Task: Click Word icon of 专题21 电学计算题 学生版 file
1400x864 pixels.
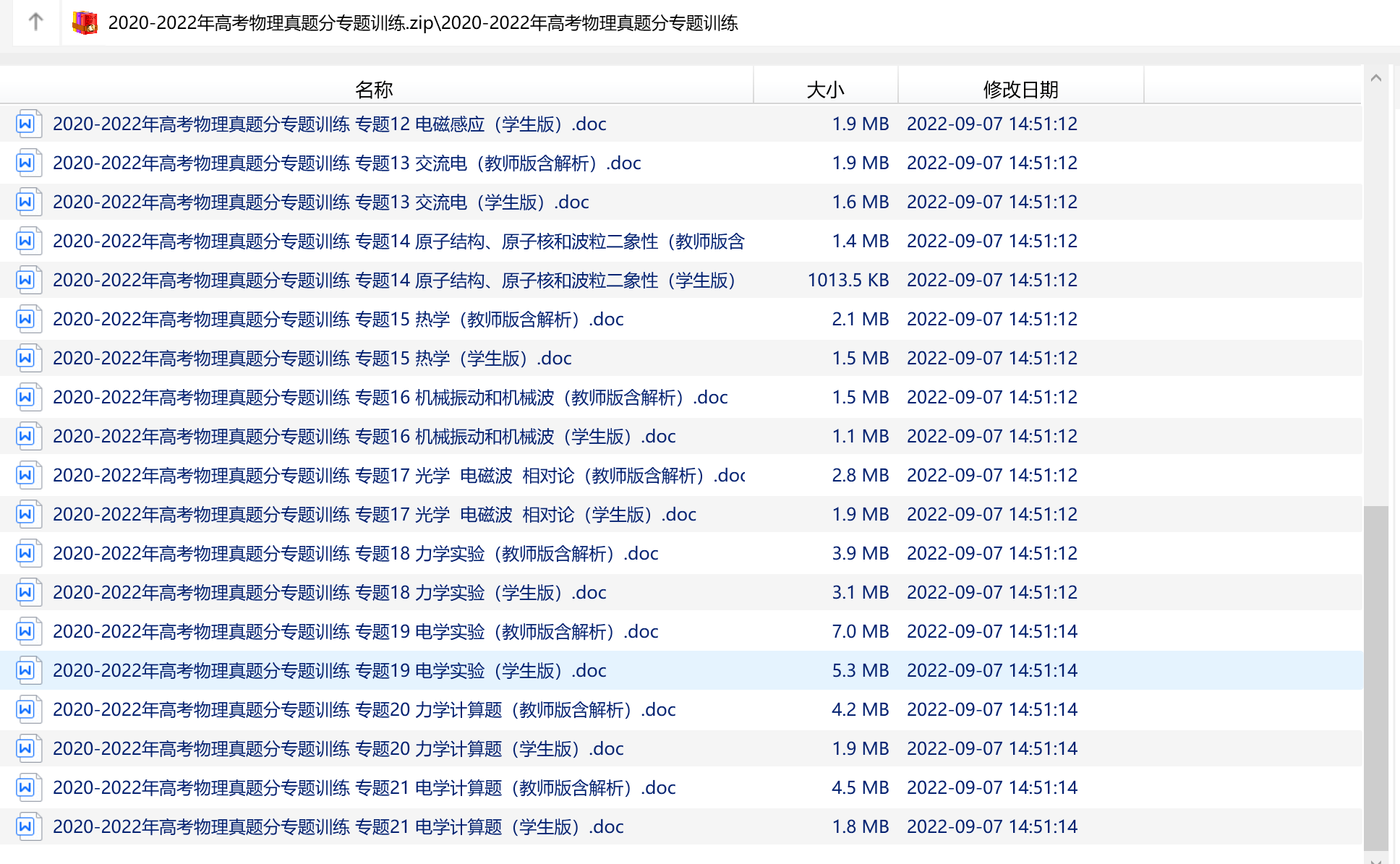Action: click(x=26, y=827)
